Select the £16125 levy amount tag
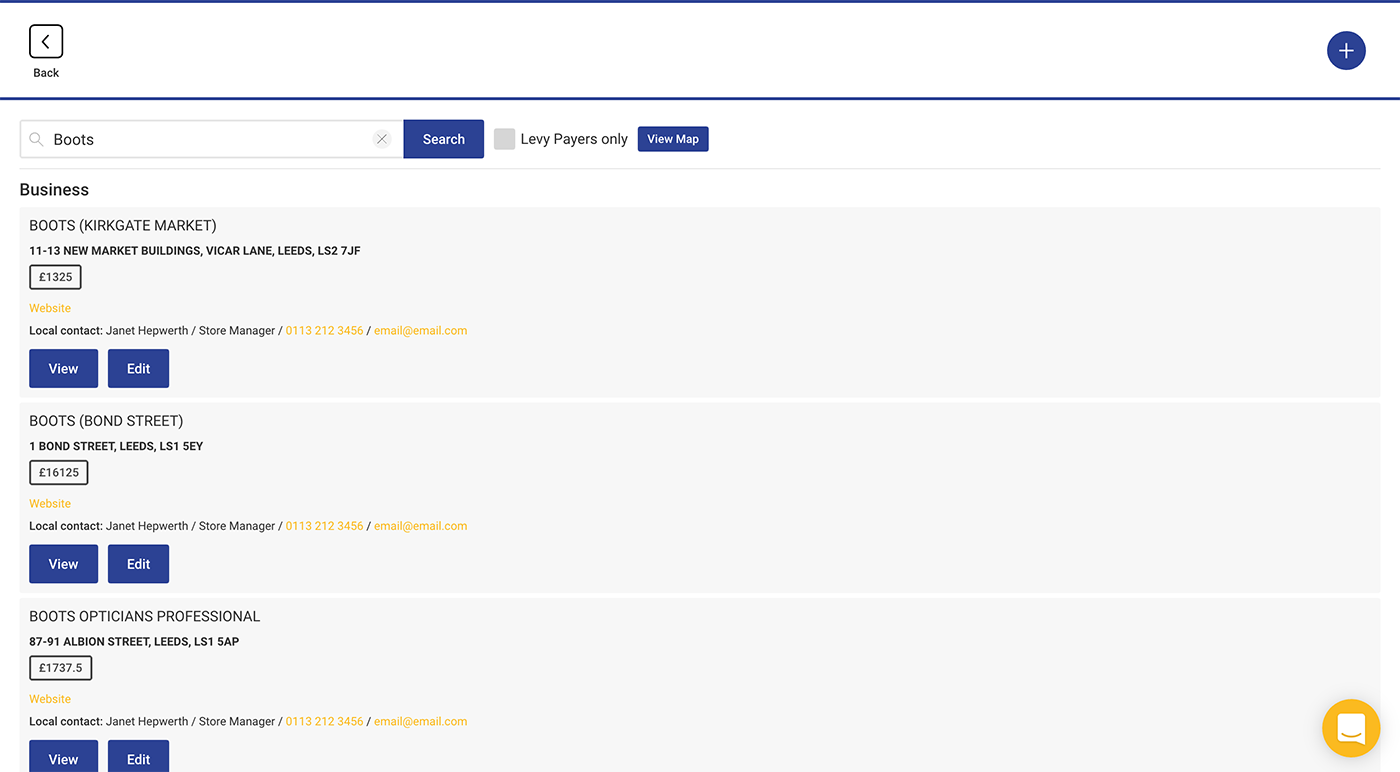Image resolution: width=1400 pixels, height=772 pixels. pyautogui.click(x=59, y=472)
